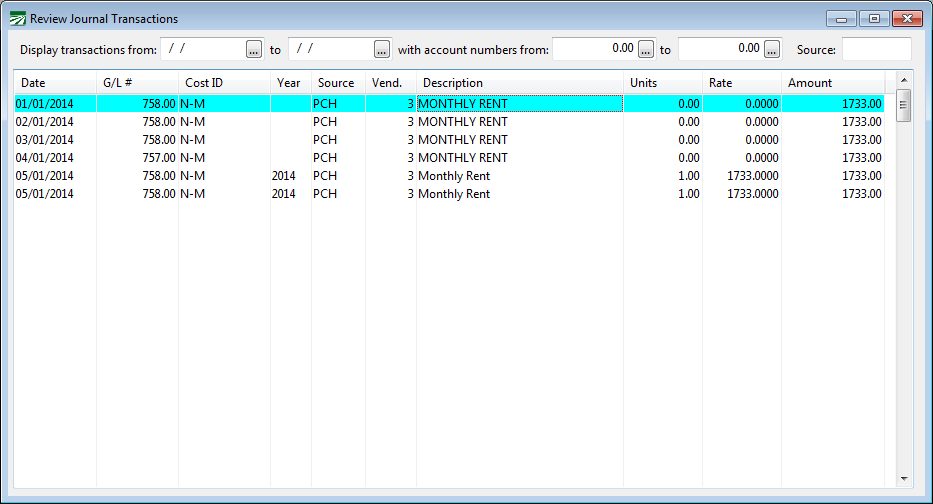Click the scroll down arrow in the list
Image resolution: width=933 pixels, height=504 pixels.
(x=903, y=479)
